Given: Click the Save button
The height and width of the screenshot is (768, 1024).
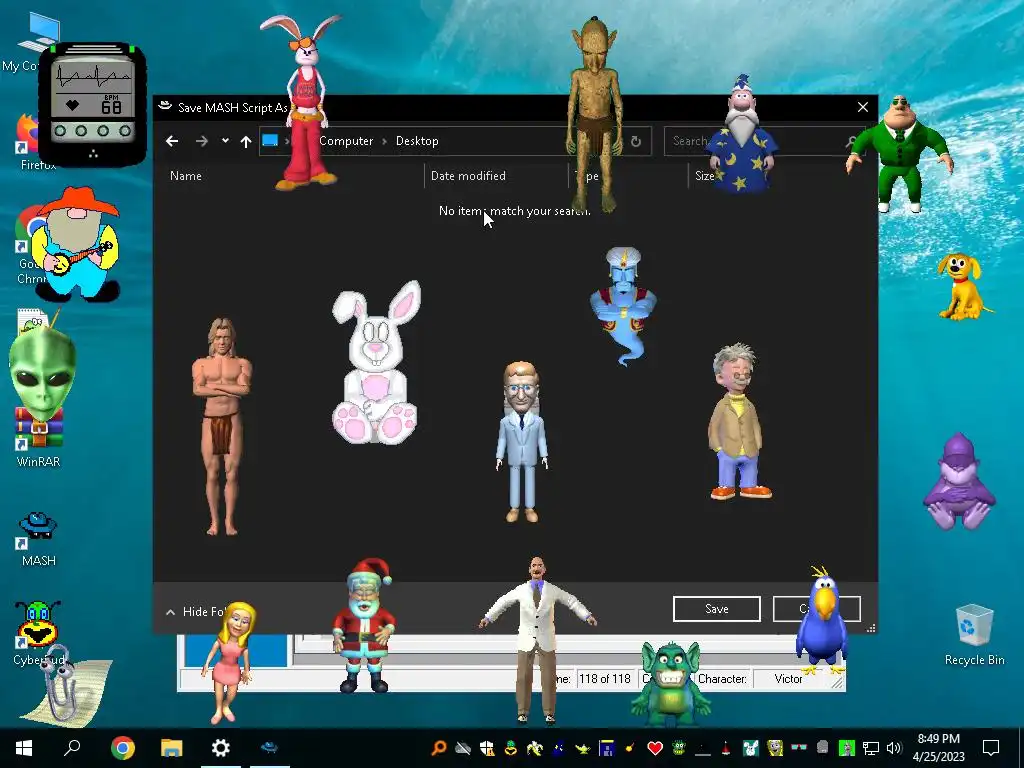Looking at the screenshot, I should 716,609.
